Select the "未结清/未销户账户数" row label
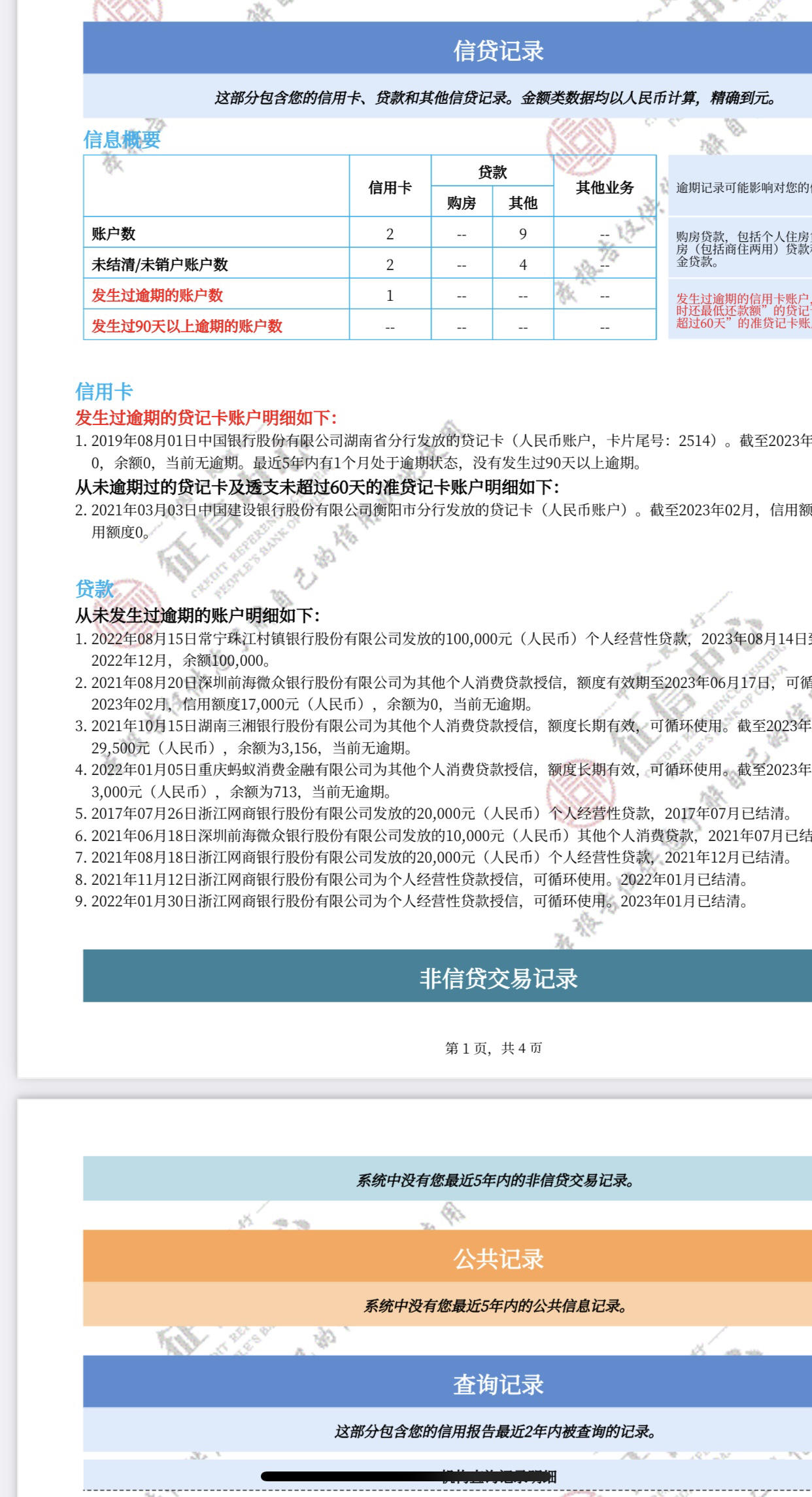This screenshot has height=1497, width=812. pos(160,264)
